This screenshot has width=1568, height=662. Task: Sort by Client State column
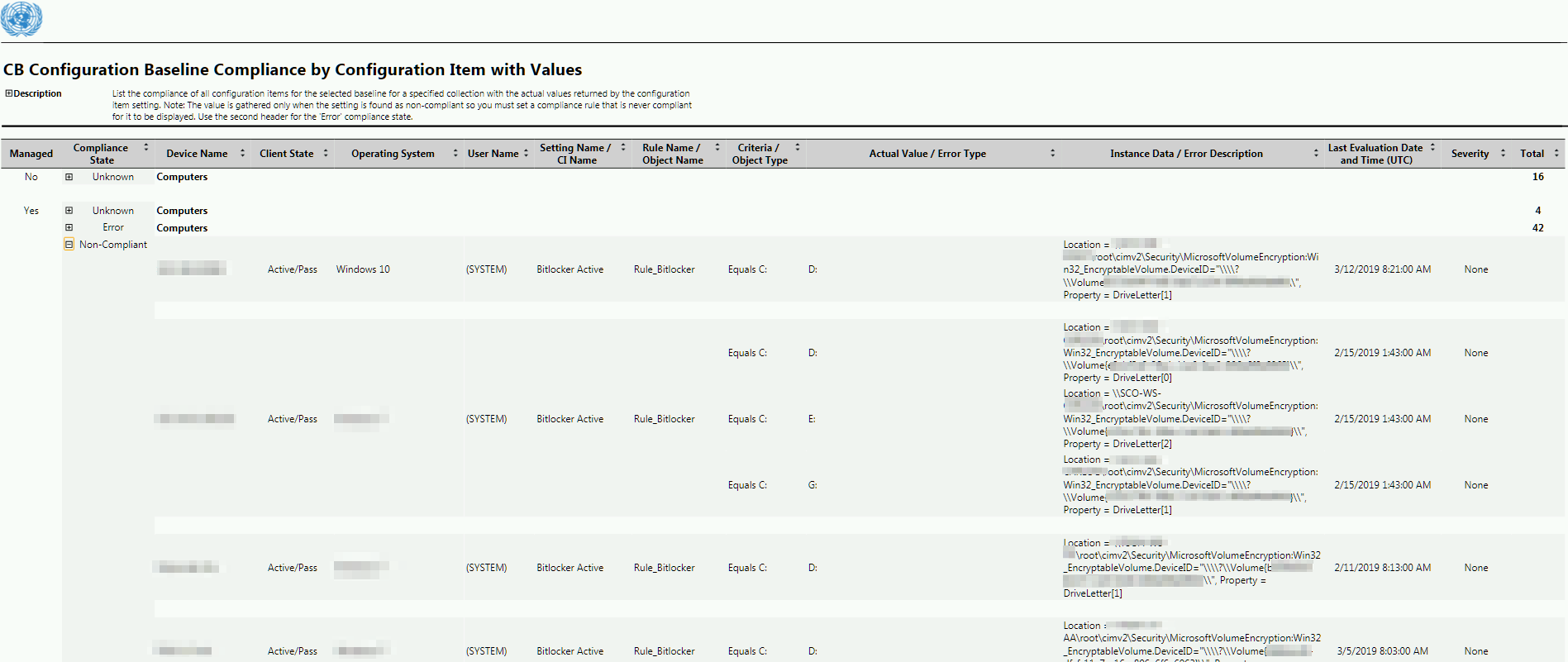coord(326,154)
